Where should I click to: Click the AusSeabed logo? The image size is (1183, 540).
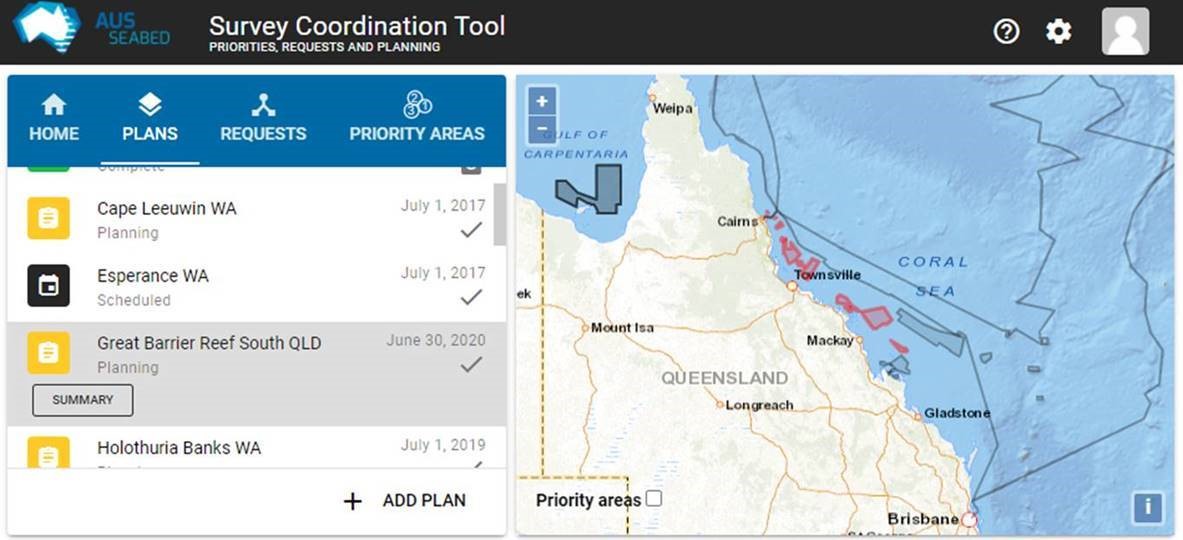[x=92, y=30]
